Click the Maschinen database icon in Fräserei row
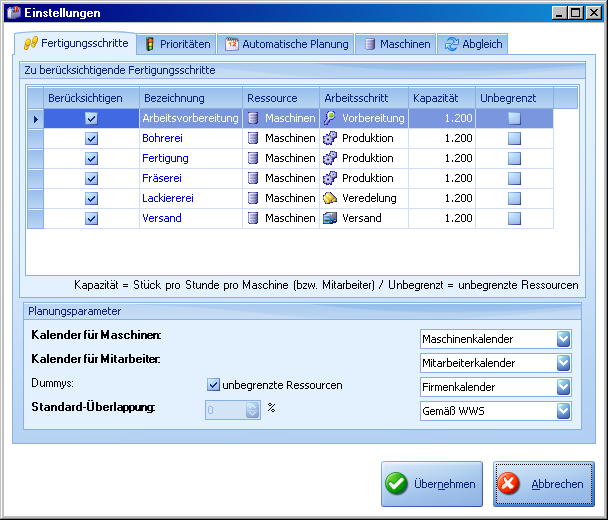Screen dimensions: 608x520 pos(253,178)
